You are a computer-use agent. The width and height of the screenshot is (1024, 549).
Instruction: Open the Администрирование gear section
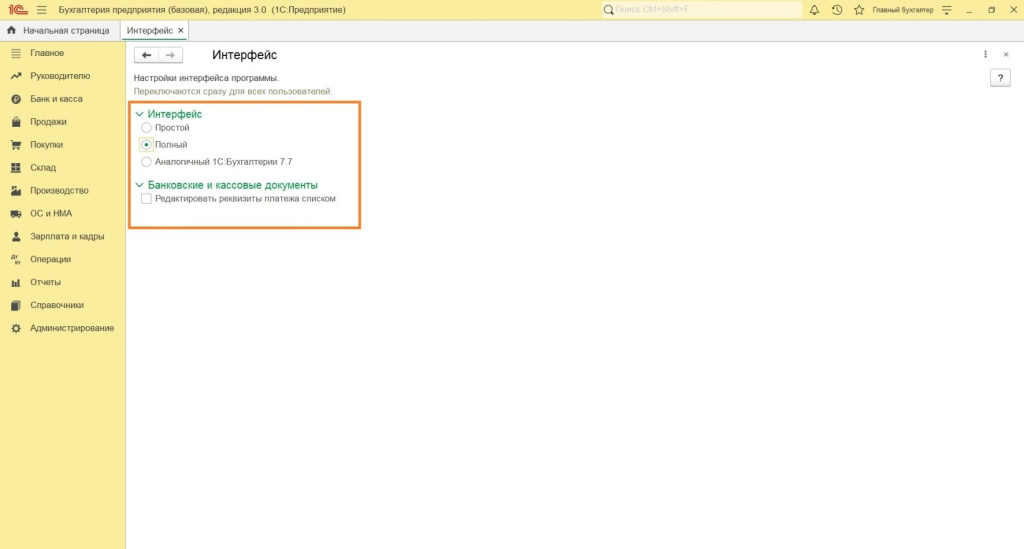click(71, 328)
